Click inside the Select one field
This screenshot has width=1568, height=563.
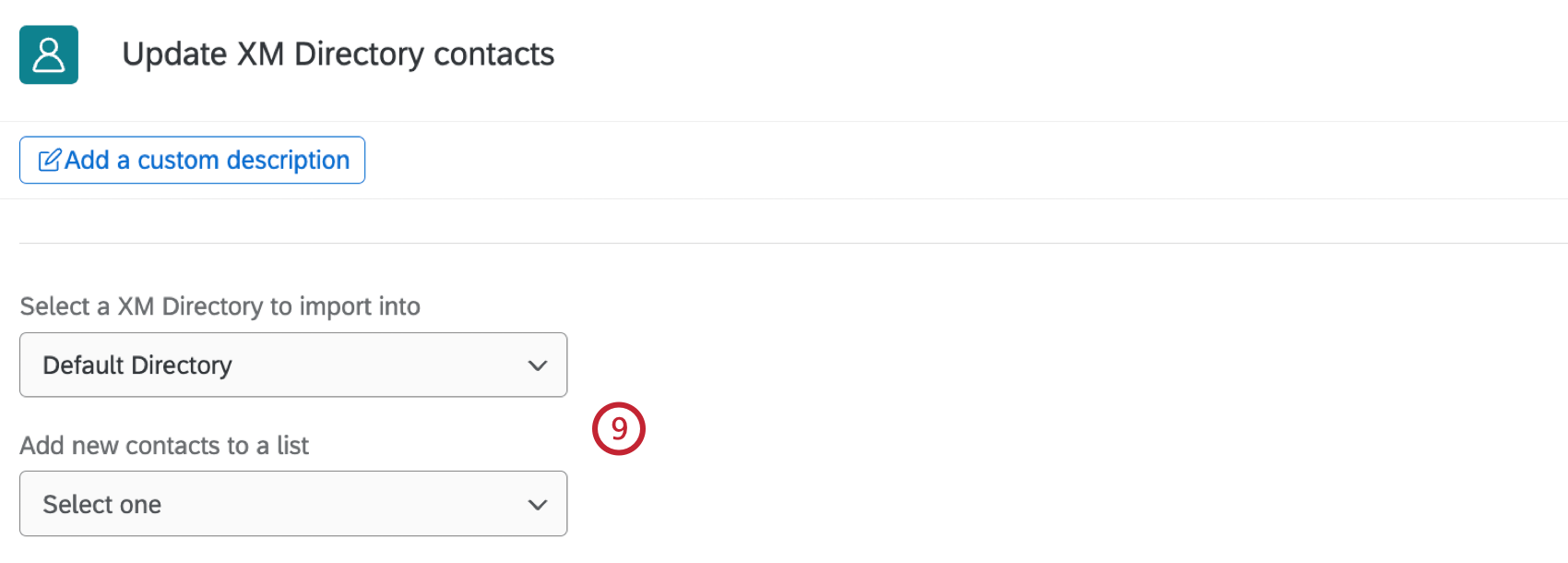coord(277,504)
